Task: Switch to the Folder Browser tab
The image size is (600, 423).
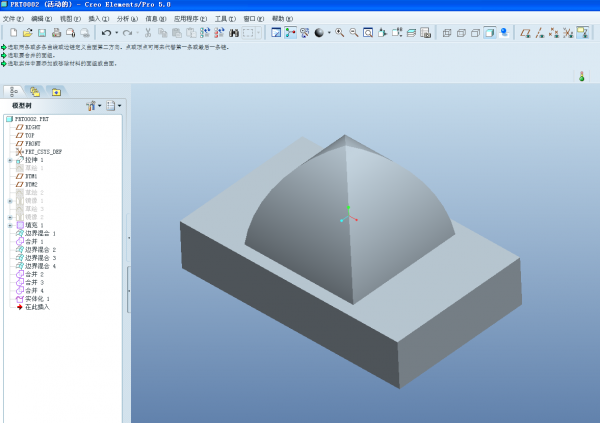Action: [x=35, y=91]
